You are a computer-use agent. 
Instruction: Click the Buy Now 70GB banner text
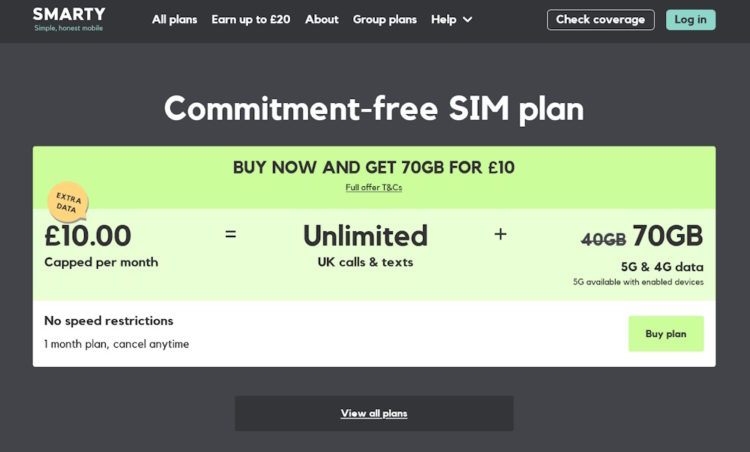click(374, 167)
